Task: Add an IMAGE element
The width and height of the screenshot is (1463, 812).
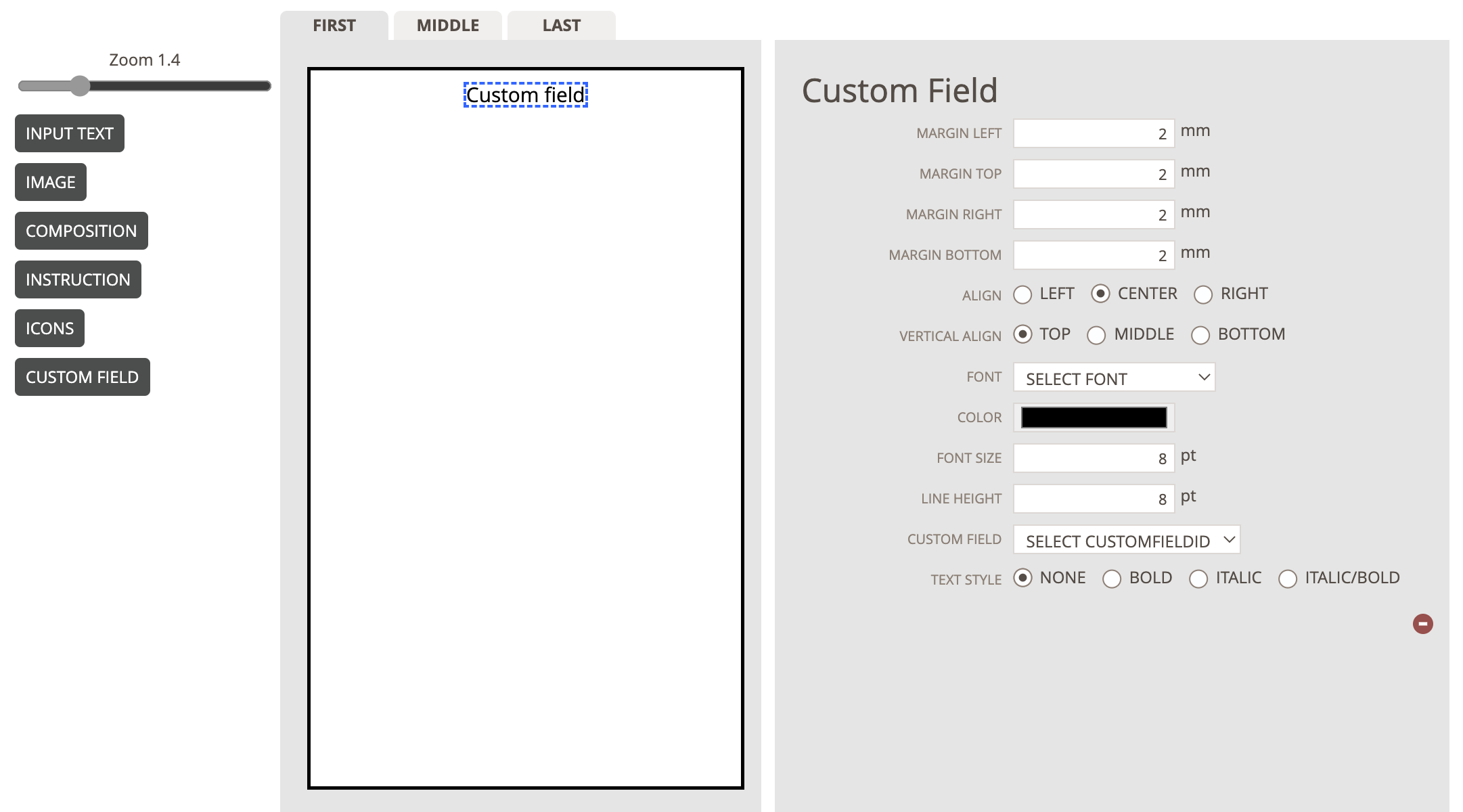Action: (x=51, y=182)
